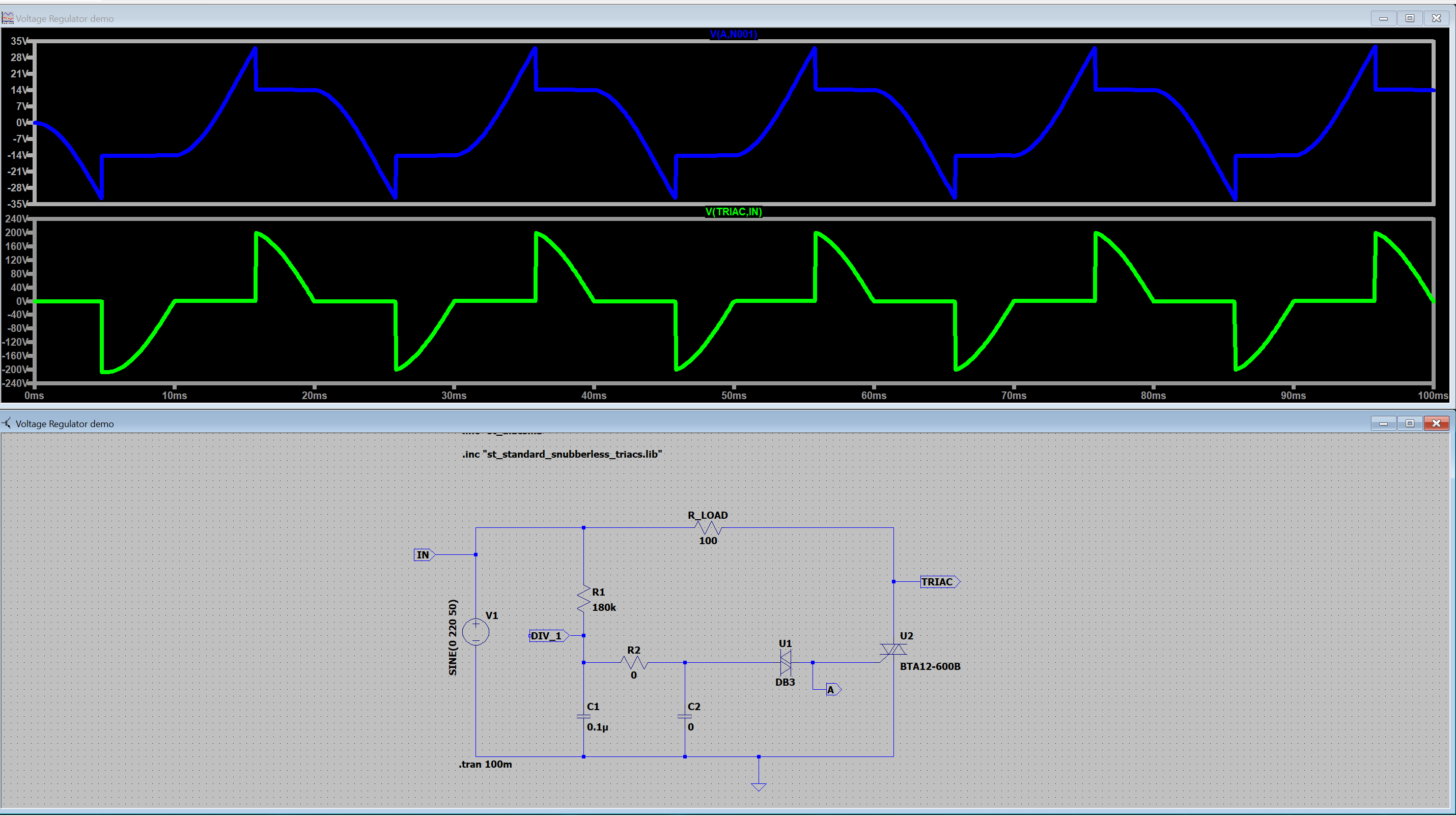Screen dimensions: 1456x816
Task: Click the 100 value of R_LOAD
Action: point(708,541)
